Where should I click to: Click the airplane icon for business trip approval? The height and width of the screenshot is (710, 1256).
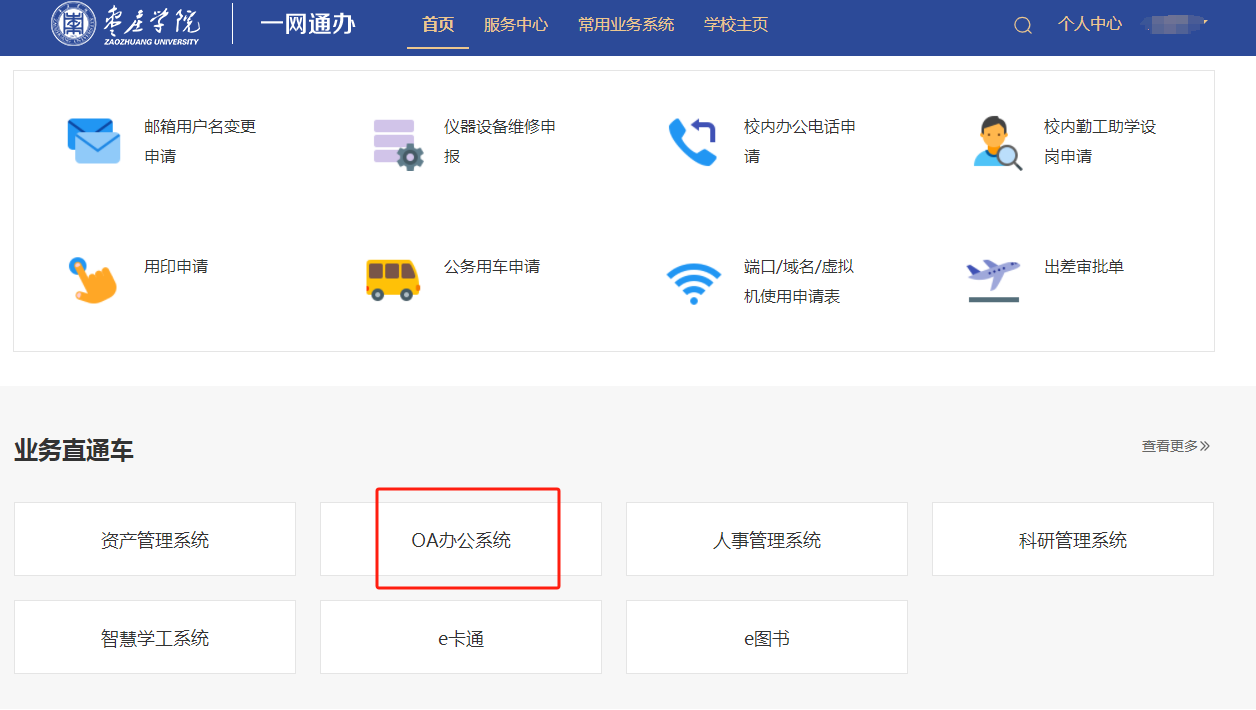[993, 280]
